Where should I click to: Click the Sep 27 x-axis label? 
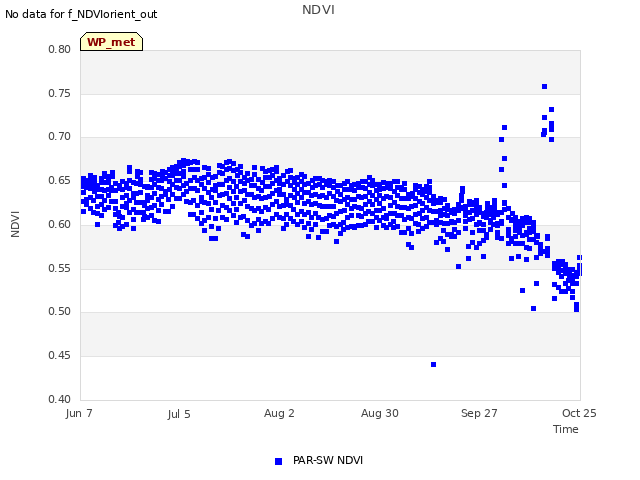tap(479, 413)
